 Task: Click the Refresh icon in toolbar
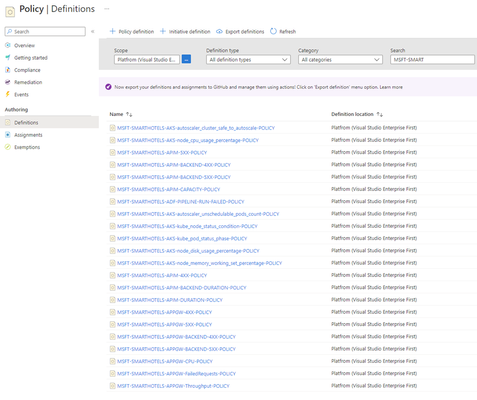click(x=273, y=31)
